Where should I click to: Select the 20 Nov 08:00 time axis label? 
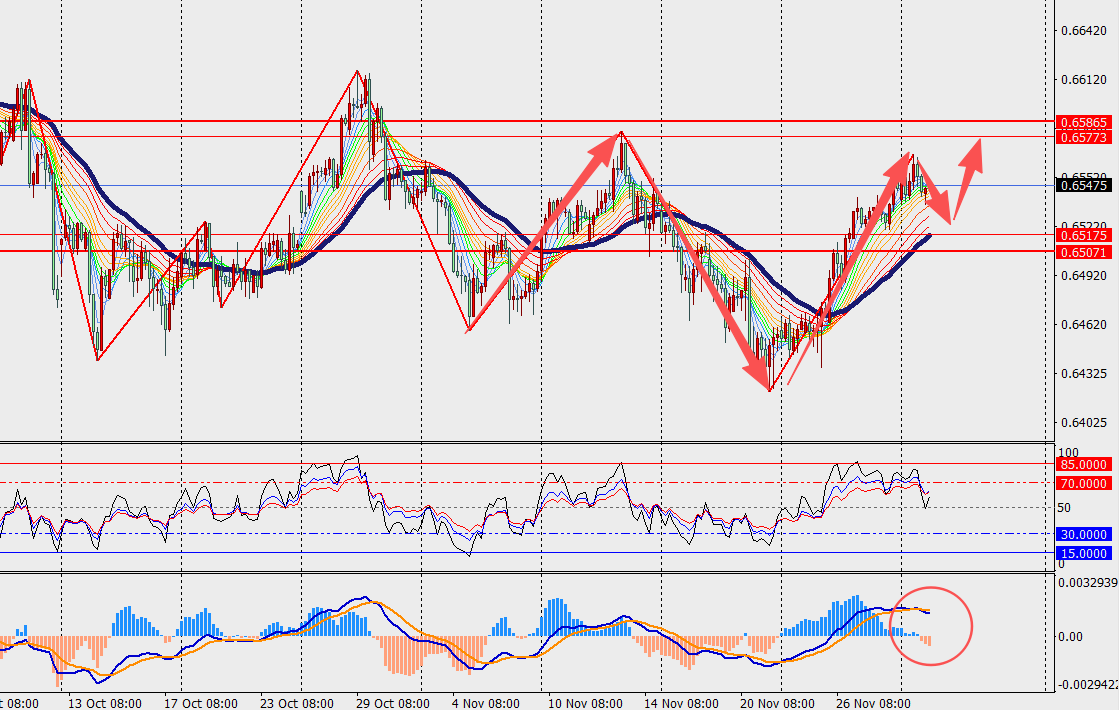777,702
